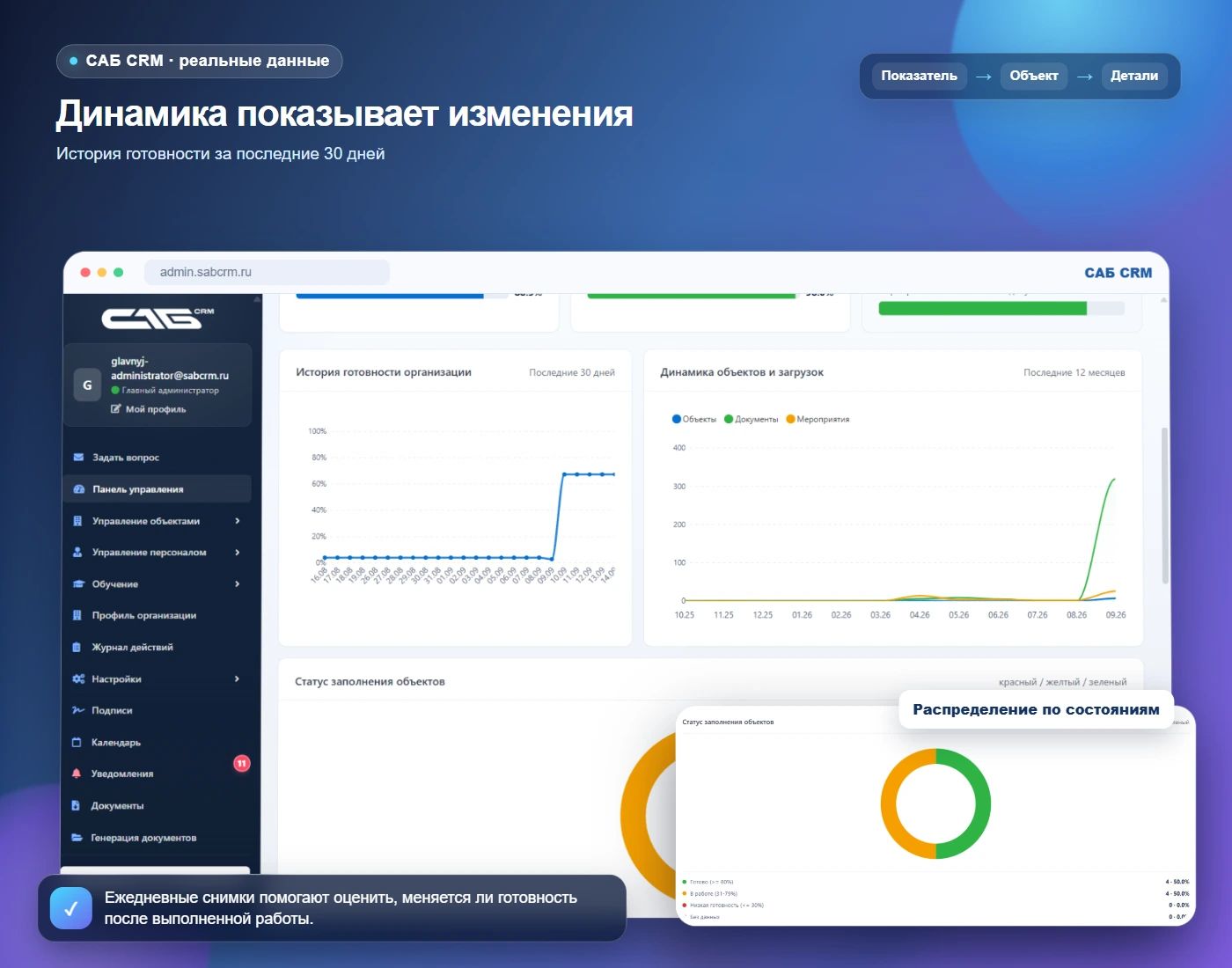Screen dimensions: 1232x968
Task: Click the Объект step pill
Action: click(1034, 76)
